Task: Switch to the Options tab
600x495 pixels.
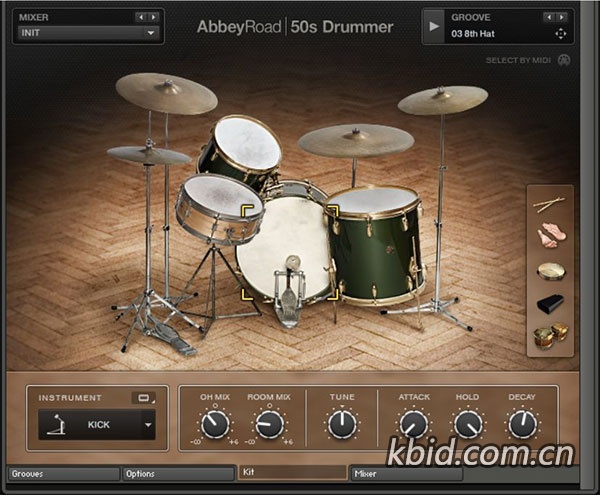Action: 178,474
